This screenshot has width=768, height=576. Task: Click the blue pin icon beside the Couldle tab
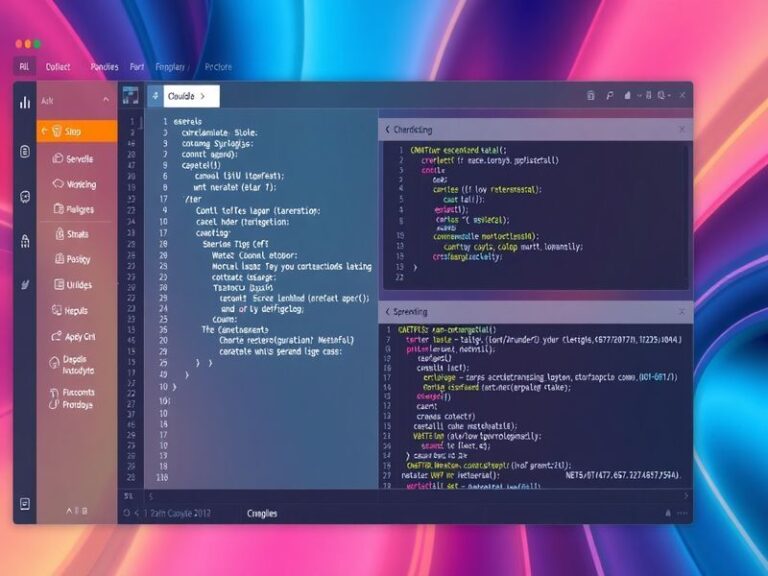tap(155, 96)
